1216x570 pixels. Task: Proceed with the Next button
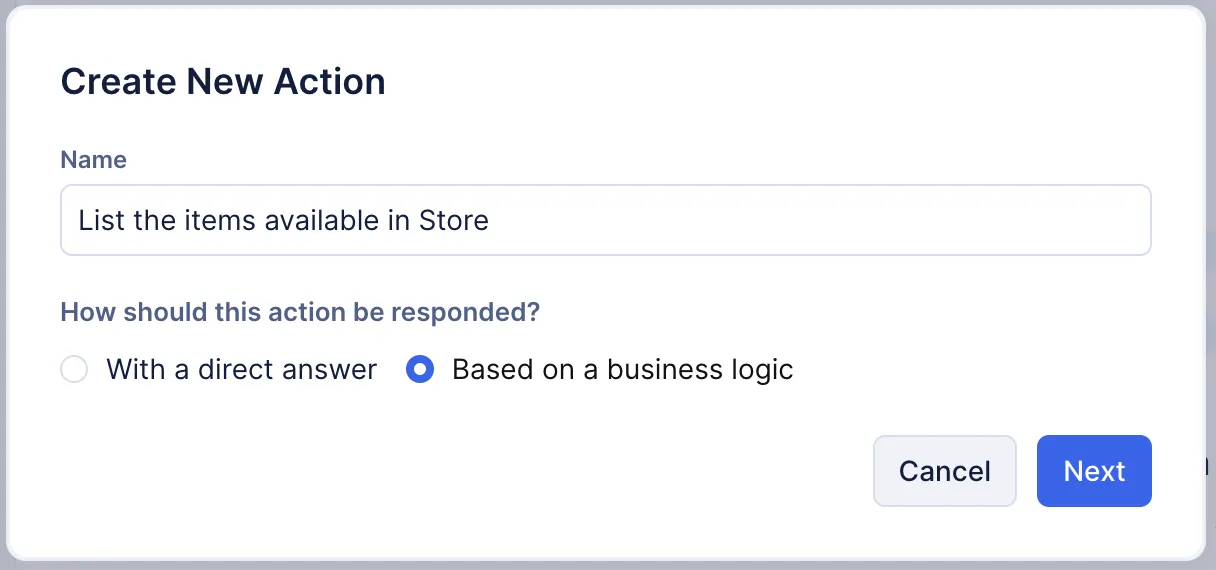(1094, 471)
